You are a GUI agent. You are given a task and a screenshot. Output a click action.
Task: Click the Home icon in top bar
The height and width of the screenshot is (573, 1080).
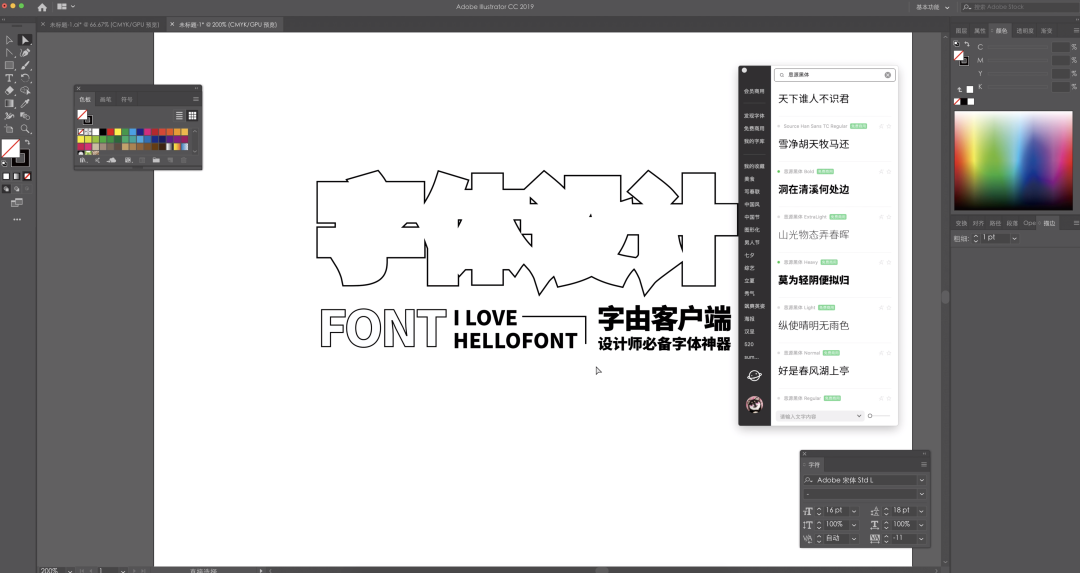click(x=42, y=7)
